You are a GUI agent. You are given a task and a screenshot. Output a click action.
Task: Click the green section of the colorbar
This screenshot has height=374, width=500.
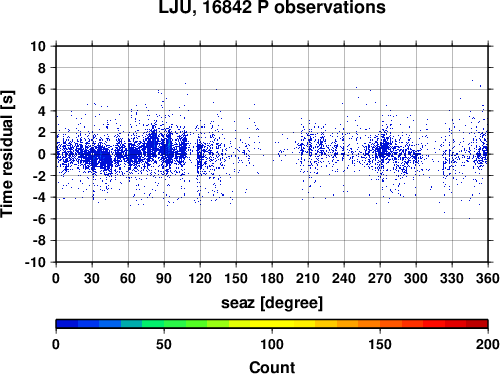coord(175,324)
